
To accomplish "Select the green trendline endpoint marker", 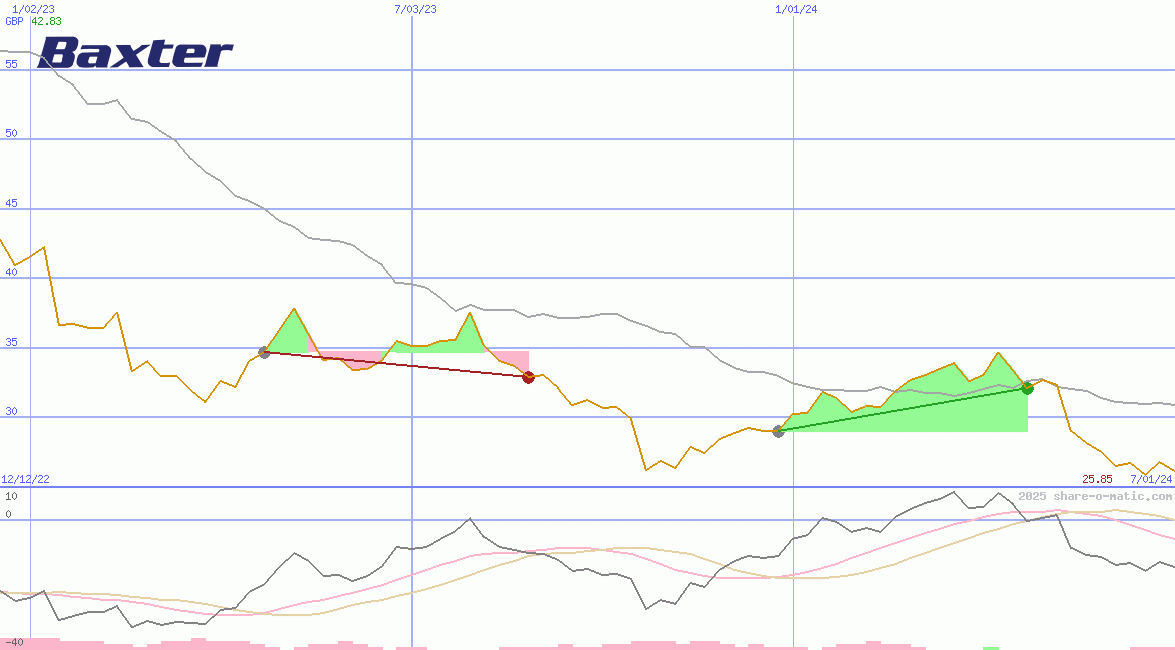I will click(x=1026, y=388).
